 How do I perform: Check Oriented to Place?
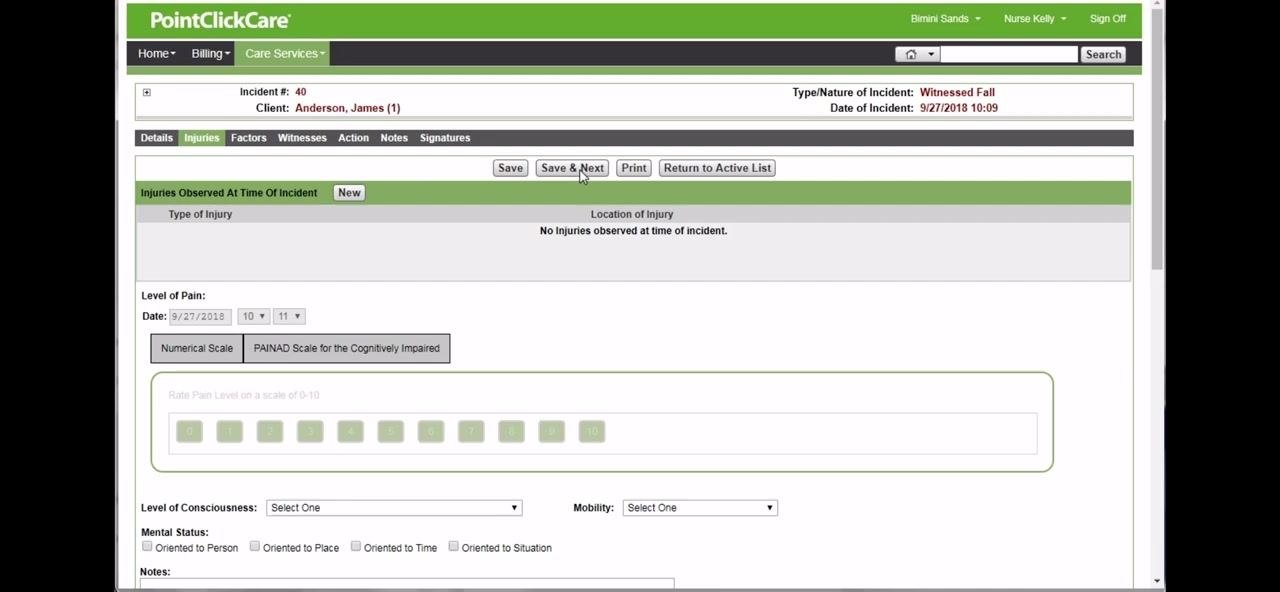[255, 547]
